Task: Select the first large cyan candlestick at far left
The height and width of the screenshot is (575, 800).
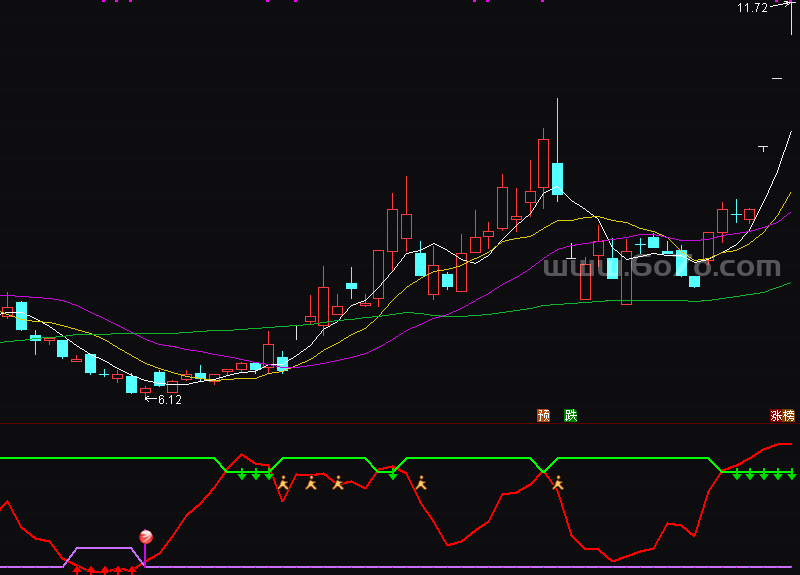Action: pos(21,315)
